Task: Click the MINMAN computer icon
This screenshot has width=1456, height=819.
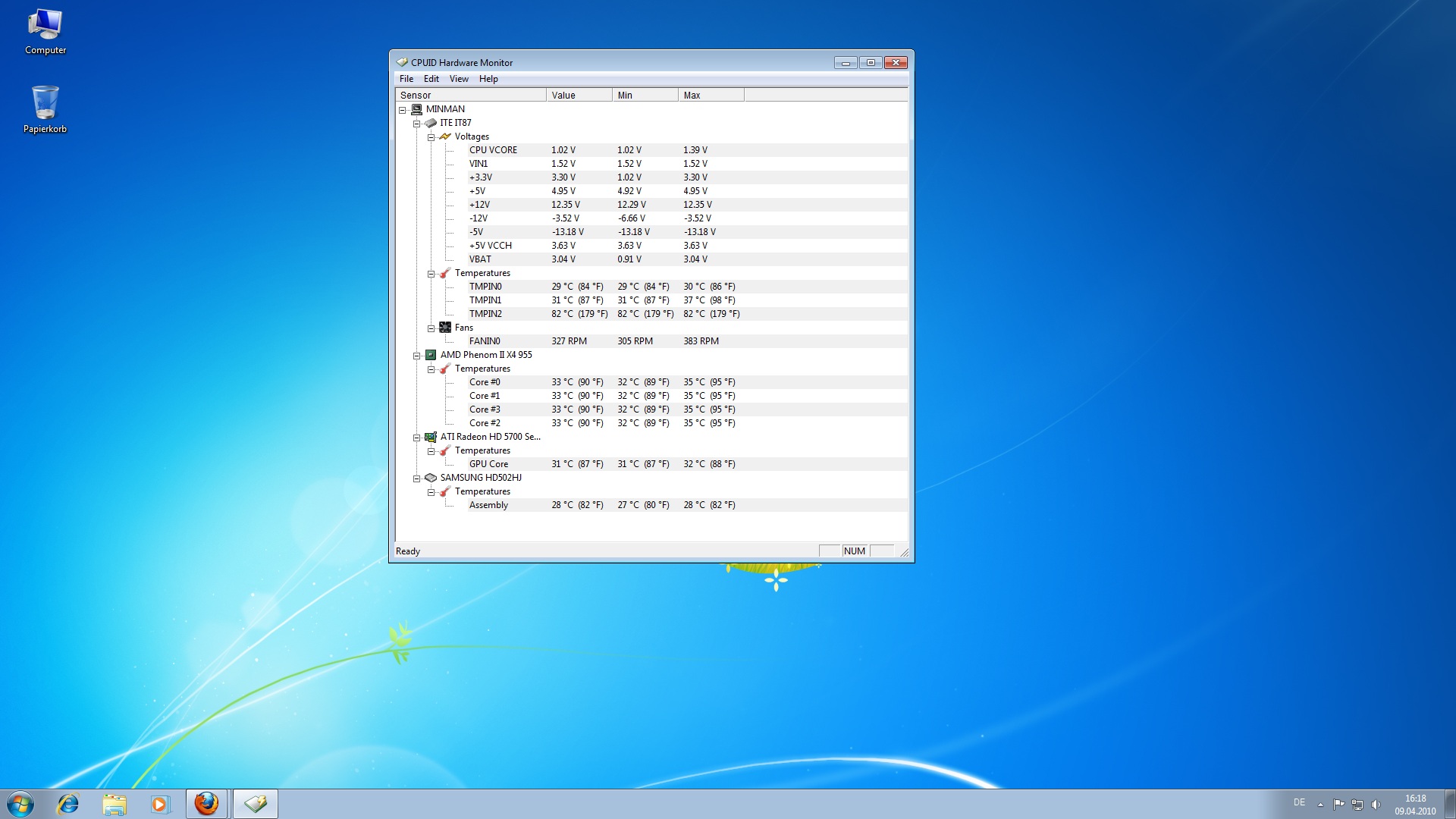Action: 416,109
